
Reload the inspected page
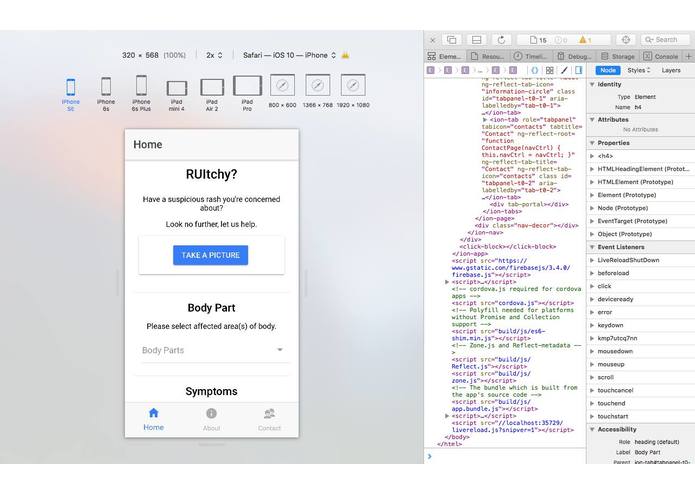click(x=501, y=40)
